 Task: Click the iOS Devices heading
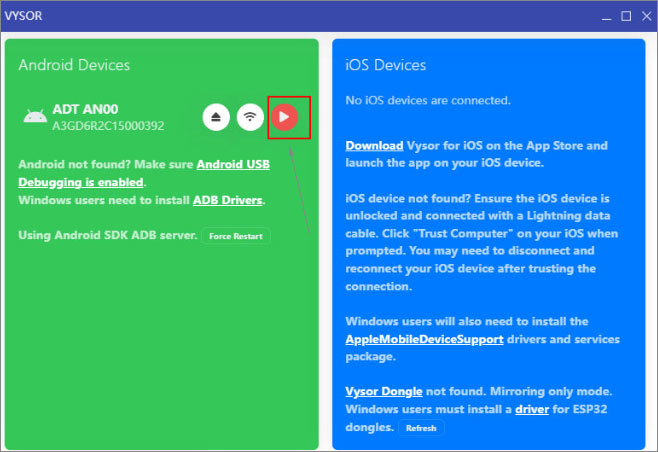(386, 65)
